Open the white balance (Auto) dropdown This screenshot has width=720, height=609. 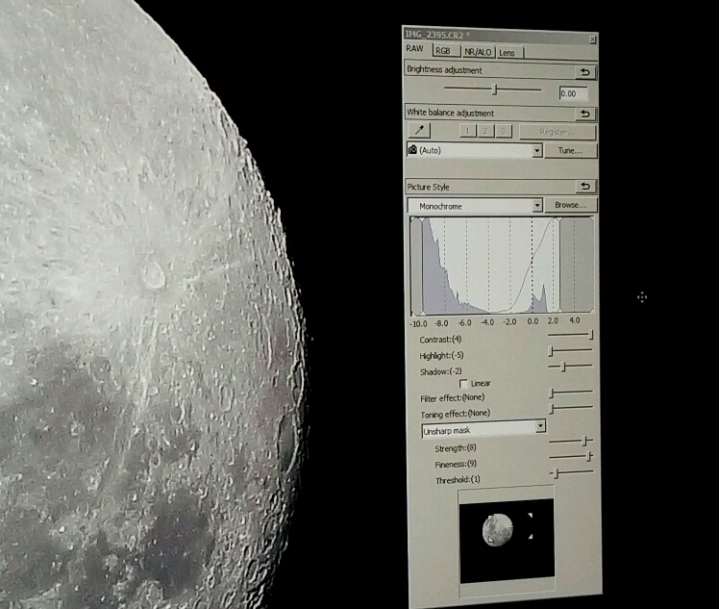click(475, 150)
